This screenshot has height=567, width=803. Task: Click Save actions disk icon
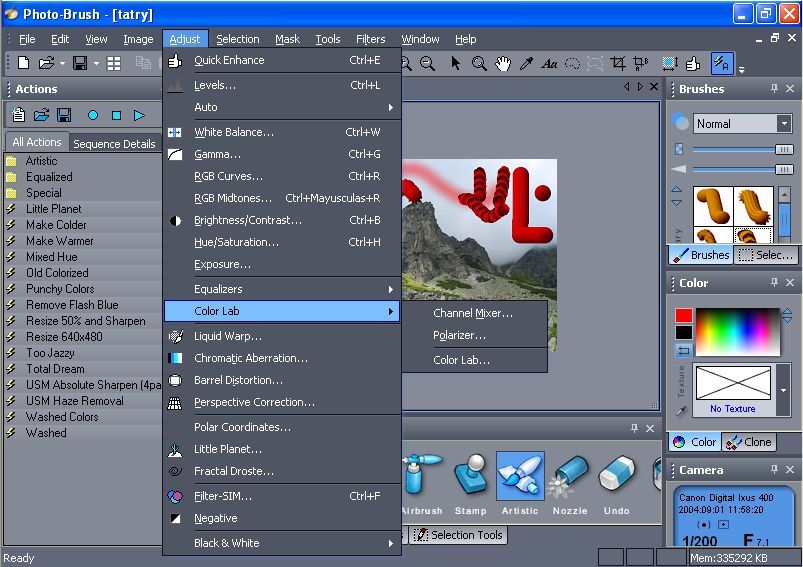64,115
